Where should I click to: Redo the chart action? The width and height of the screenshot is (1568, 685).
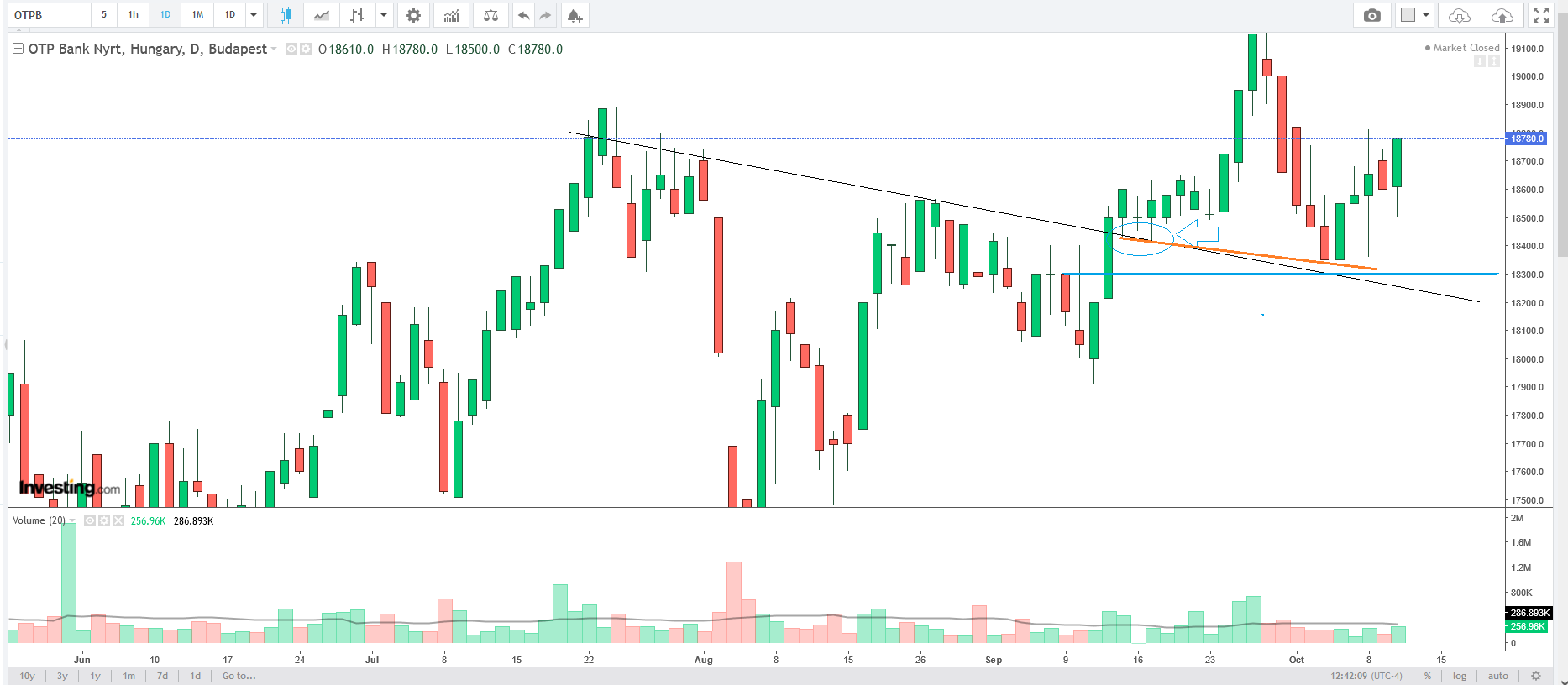pyautogui.click(x=546, y=15)
